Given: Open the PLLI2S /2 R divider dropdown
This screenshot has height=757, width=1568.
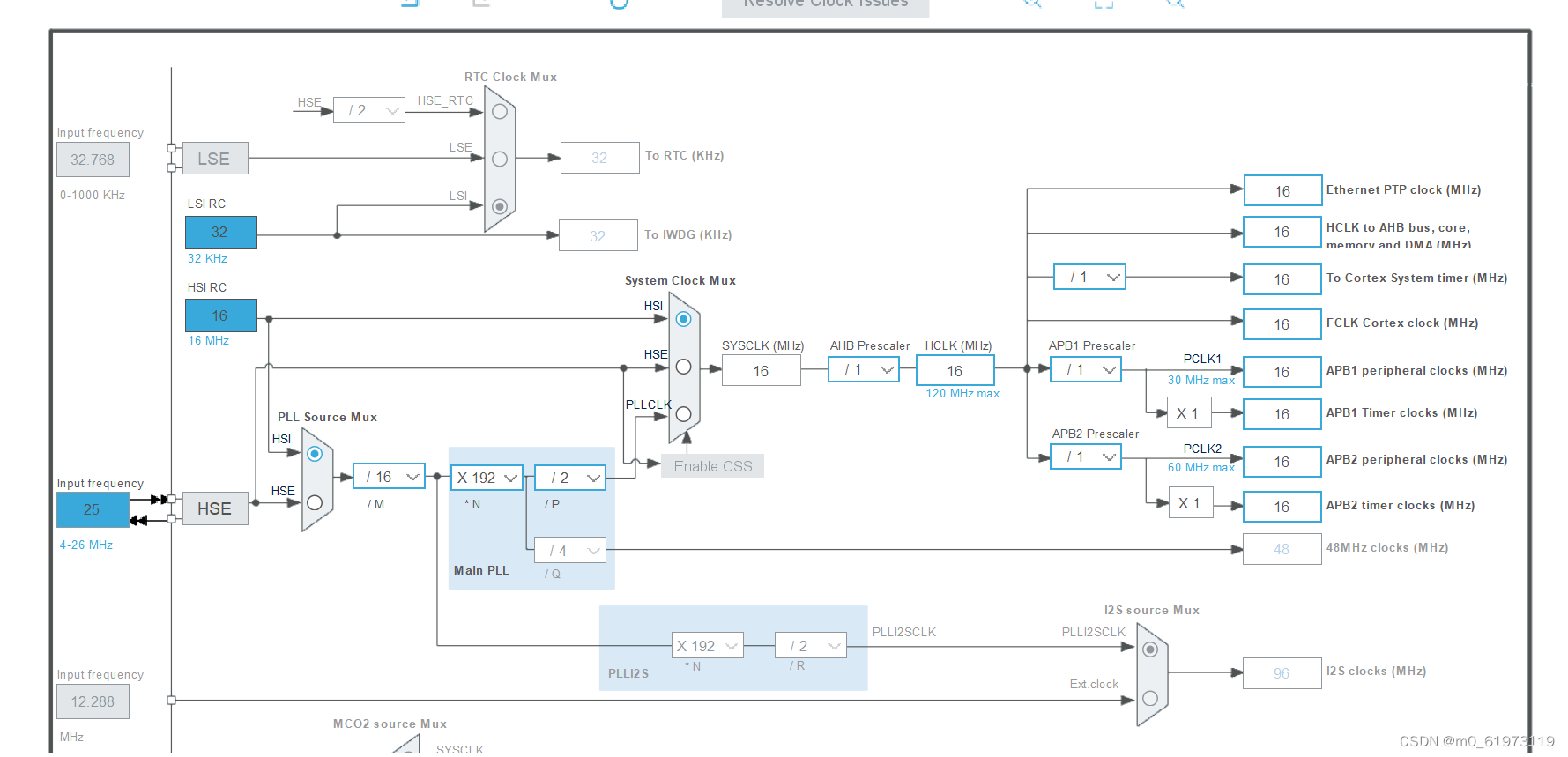Looking at the screenshot, I should pos(811,646).
